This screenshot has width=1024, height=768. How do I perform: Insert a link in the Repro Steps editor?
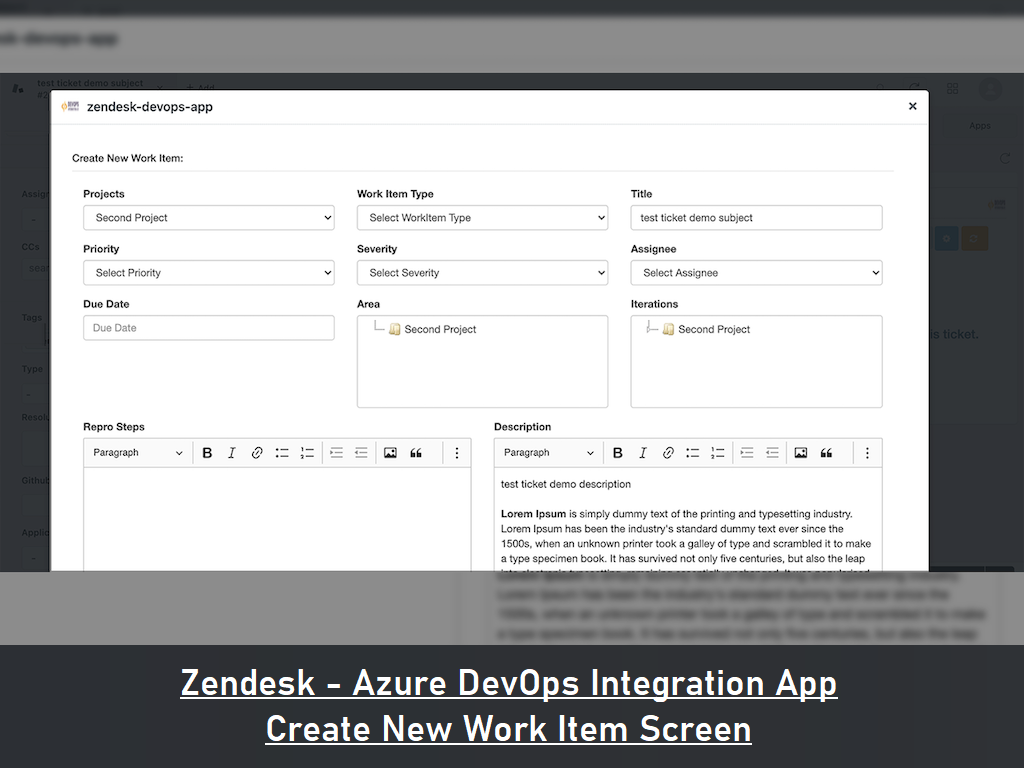tap(257, 452)
